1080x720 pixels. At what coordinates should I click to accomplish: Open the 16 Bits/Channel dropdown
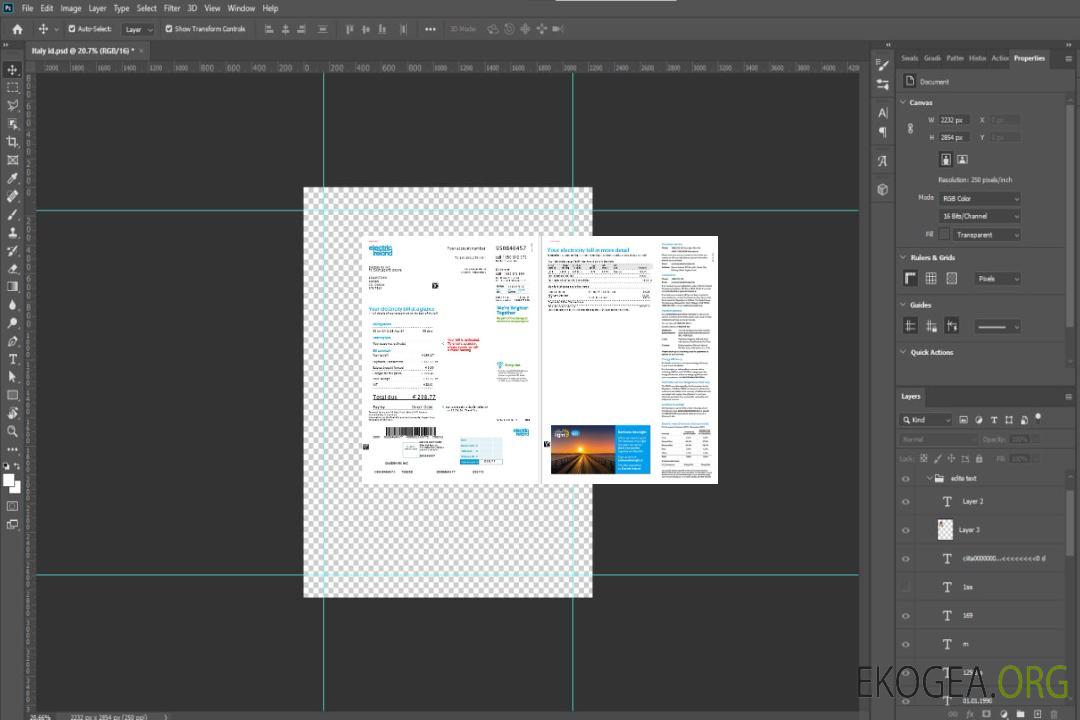tap(979, 216)
